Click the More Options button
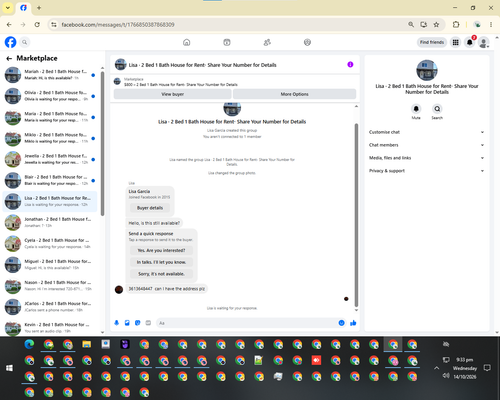Screen dimensions: 500x400 (294, 94)
